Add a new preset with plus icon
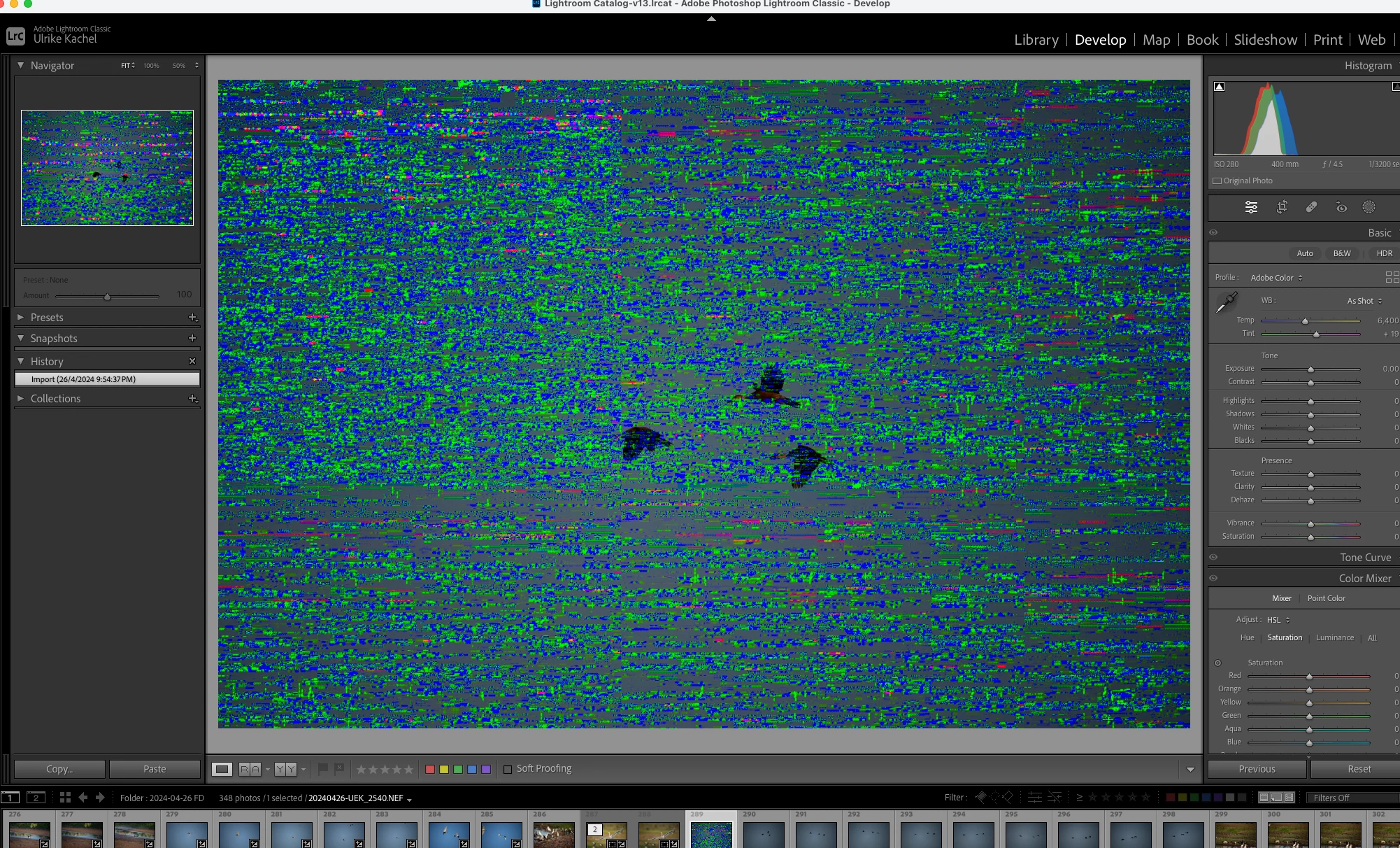 click(193, 318)
